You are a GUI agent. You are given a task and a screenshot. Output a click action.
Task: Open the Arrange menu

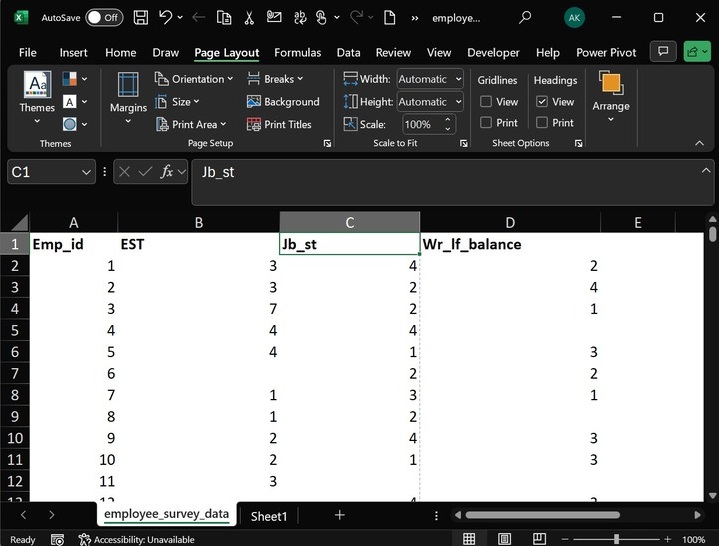tap(611, 97)
